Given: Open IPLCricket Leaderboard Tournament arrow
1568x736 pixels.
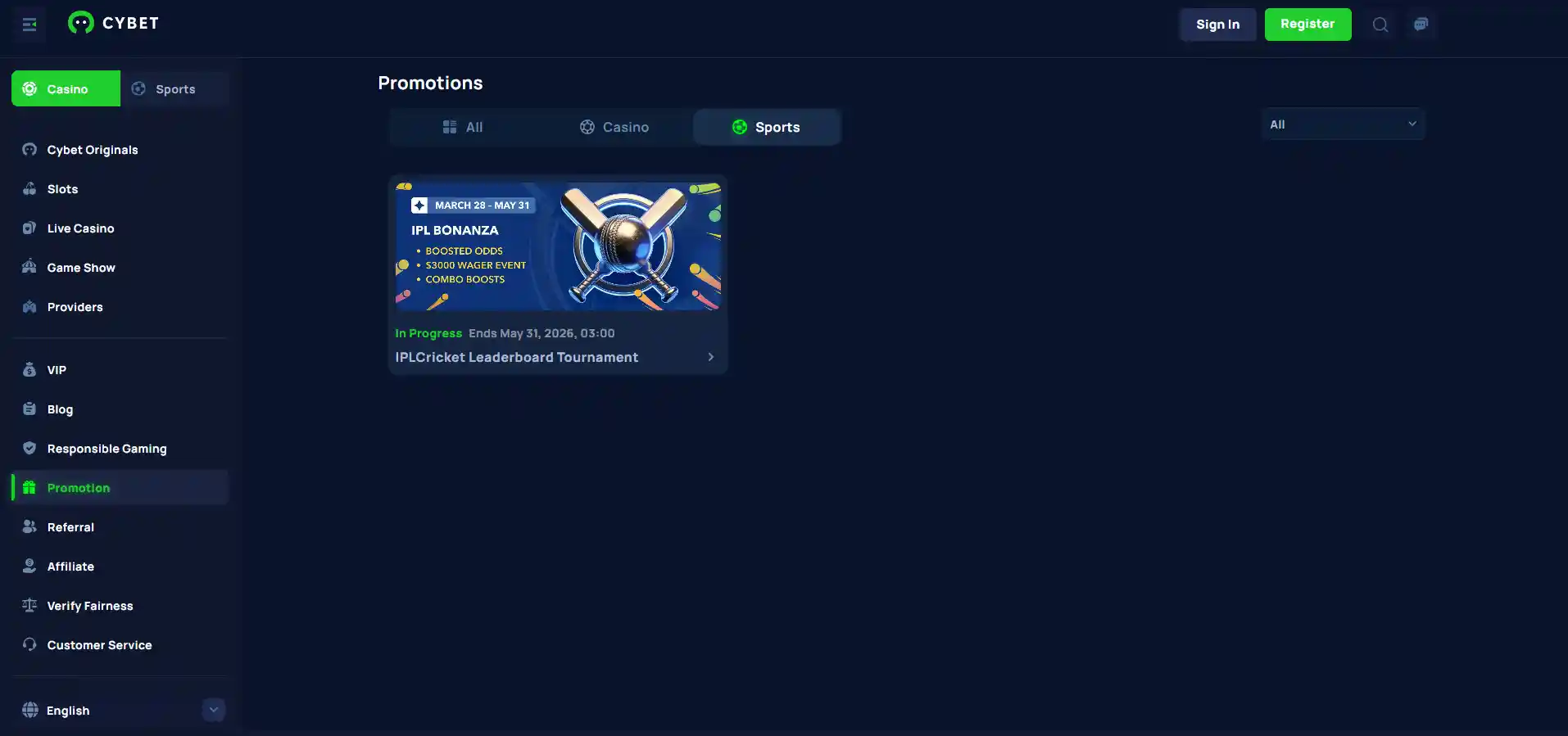Looking at the screenshot, I should click(x=711, y=357).
